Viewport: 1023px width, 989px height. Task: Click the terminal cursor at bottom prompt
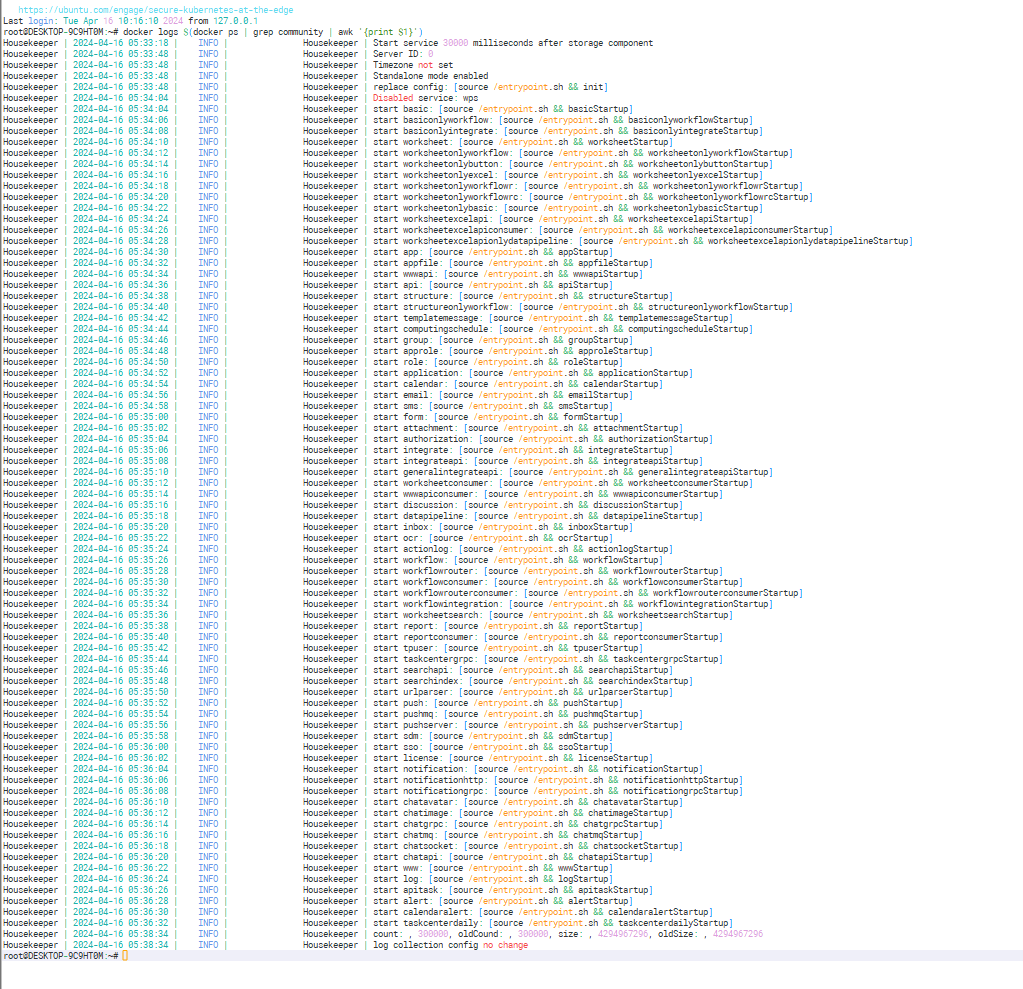point(125,956)
